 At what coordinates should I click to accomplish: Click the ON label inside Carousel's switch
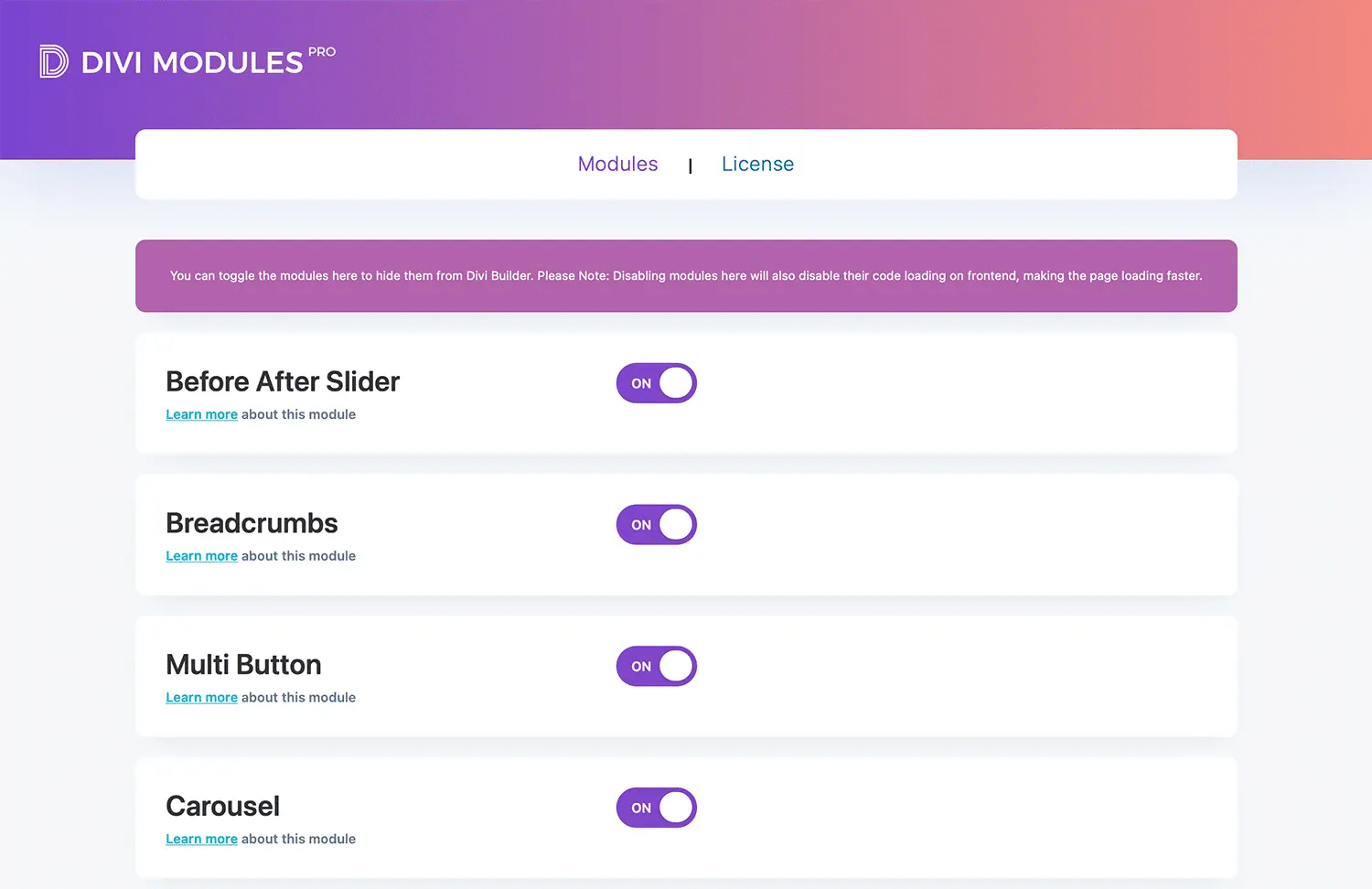pos(641,808)
